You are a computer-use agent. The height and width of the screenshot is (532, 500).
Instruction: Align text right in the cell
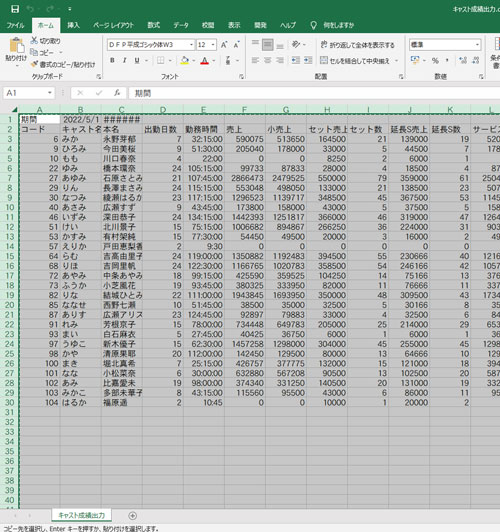tap(280, 60)
